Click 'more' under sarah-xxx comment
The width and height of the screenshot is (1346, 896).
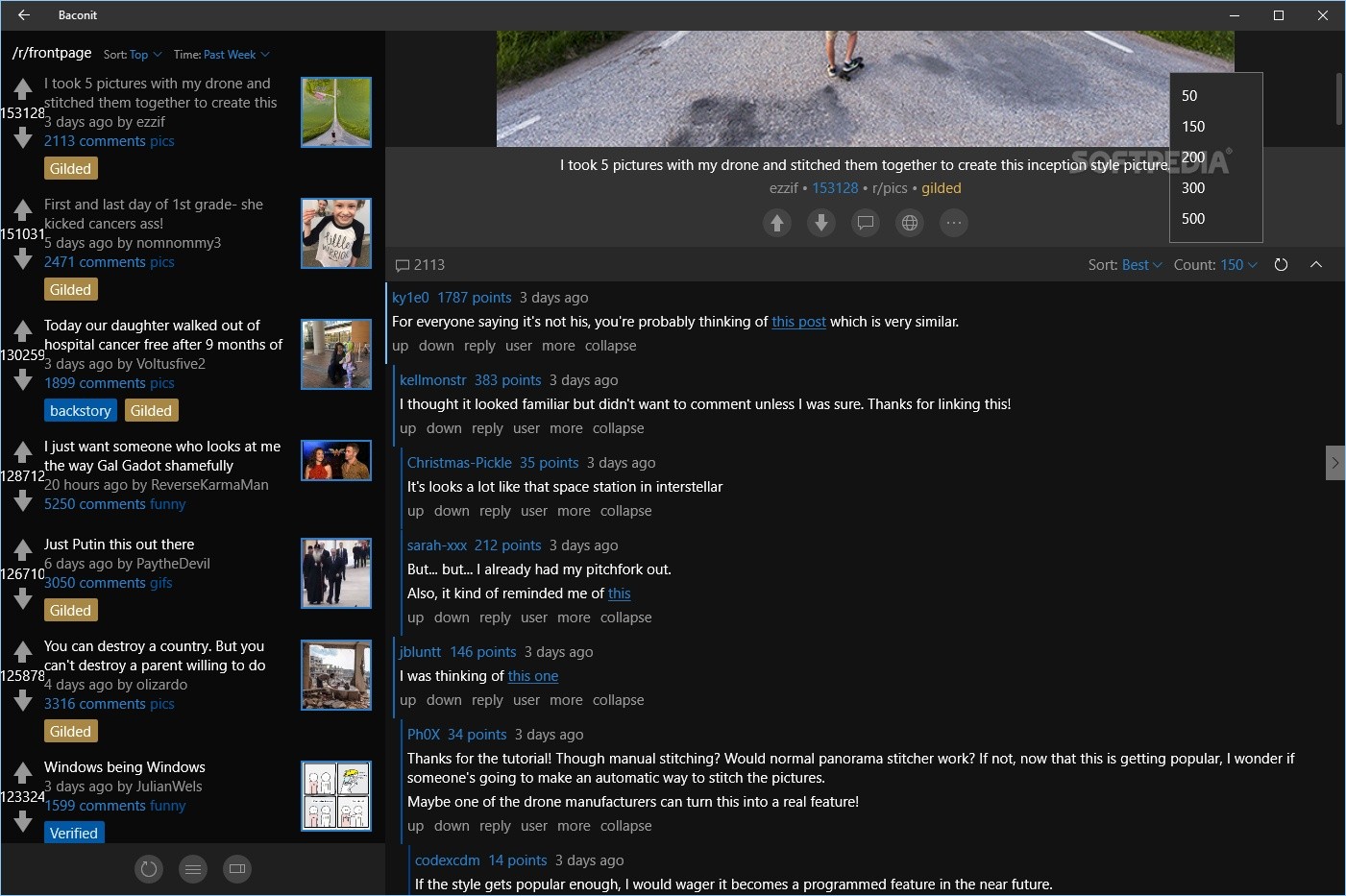tap(574, 618)
